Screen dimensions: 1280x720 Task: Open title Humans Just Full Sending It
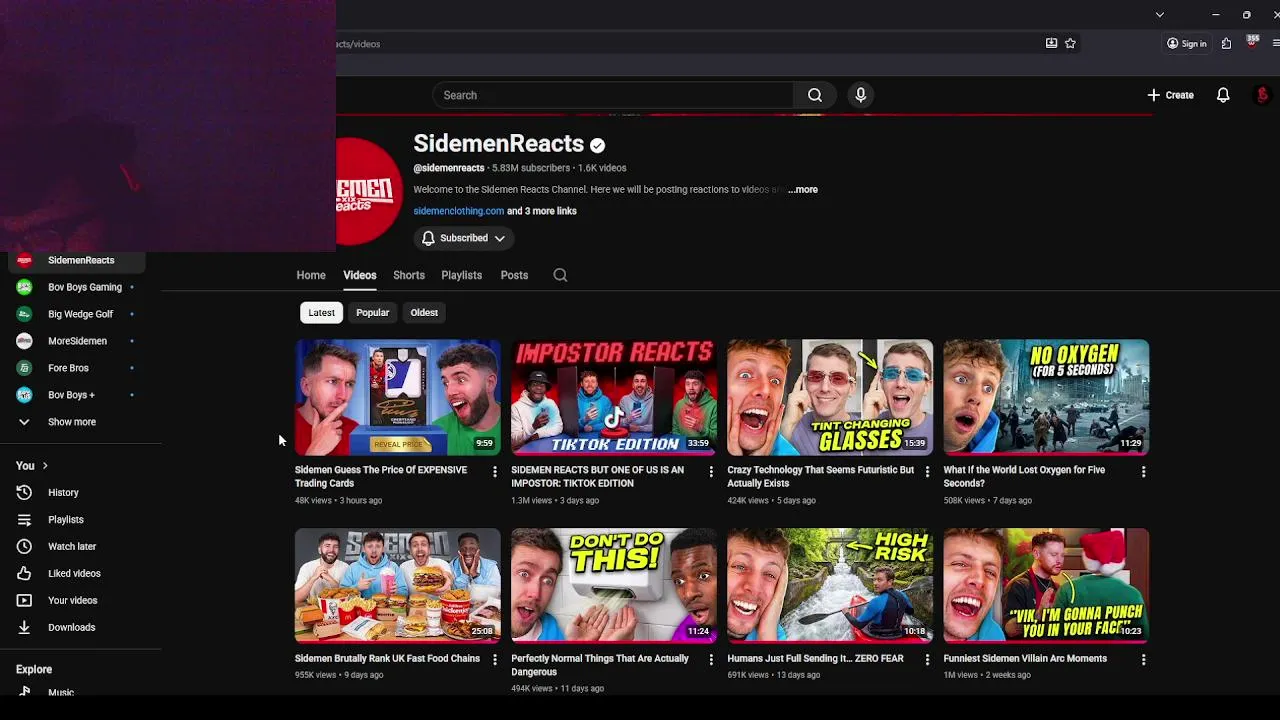pyautogui.click(x=815, y=658)
